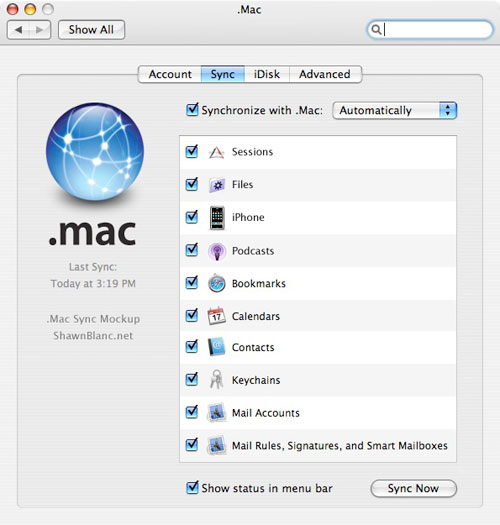Click the .Mac globe logo
The image size is (500, 525).
pyautogui.click(x=95, y=151)
